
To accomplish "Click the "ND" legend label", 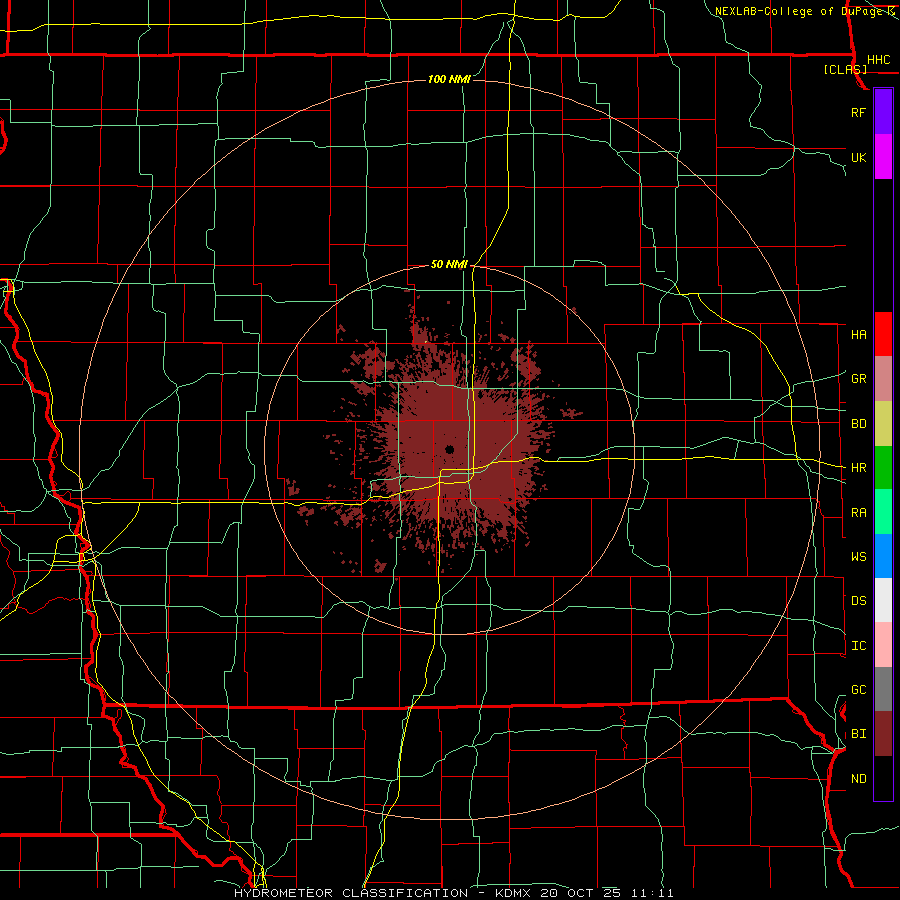I will (858, 779).
